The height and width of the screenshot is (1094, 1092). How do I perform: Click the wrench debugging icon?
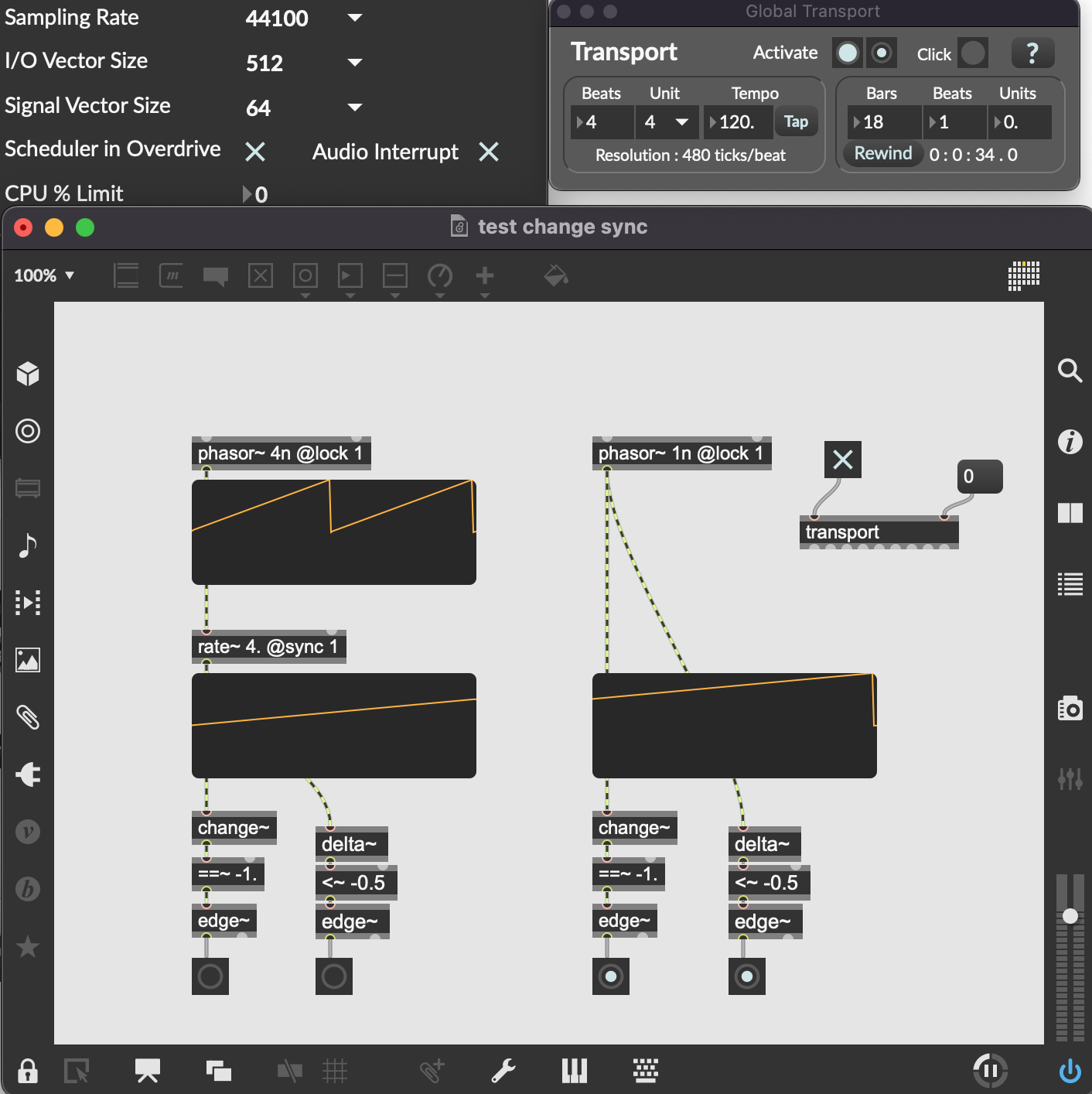point(503,1071)
